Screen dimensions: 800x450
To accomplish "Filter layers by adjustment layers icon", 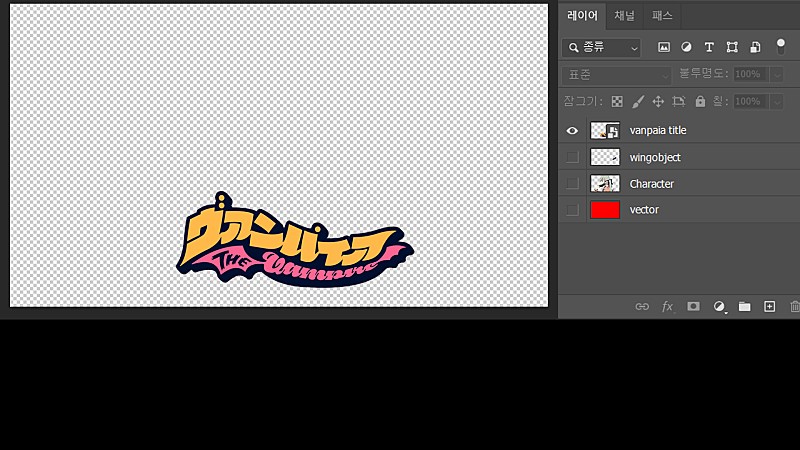I will (x=686, y=47).
